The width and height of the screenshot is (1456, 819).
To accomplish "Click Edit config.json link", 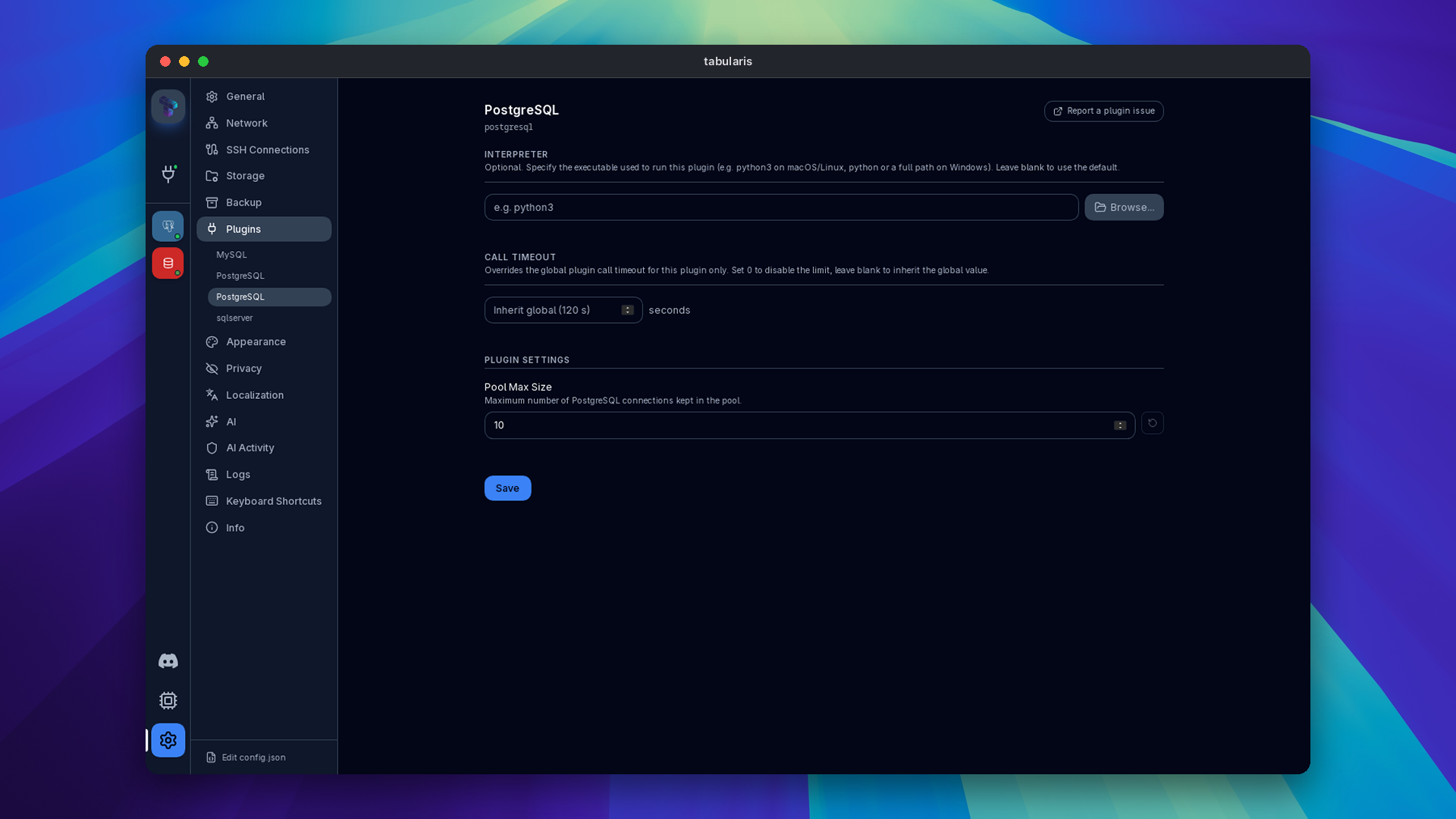I will tap(246, 758).
